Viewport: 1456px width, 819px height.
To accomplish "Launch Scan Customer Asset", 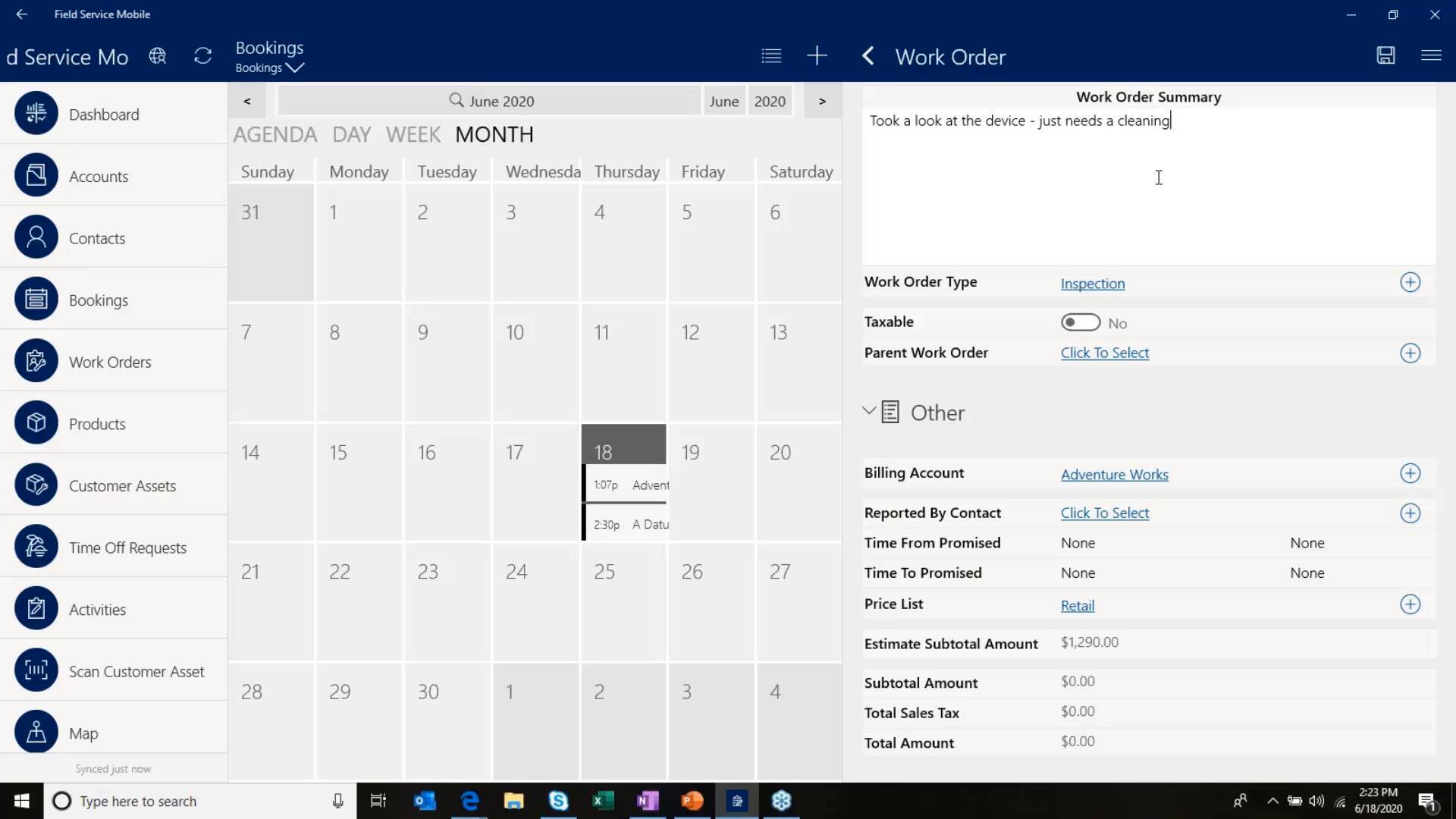I will [136, 670].
